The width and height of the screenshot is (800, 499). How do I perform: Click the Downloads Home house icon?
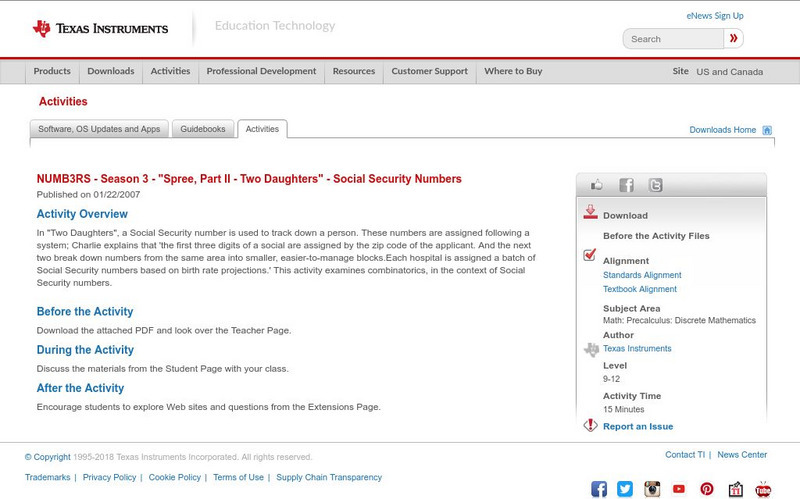(x=767, y=130)
